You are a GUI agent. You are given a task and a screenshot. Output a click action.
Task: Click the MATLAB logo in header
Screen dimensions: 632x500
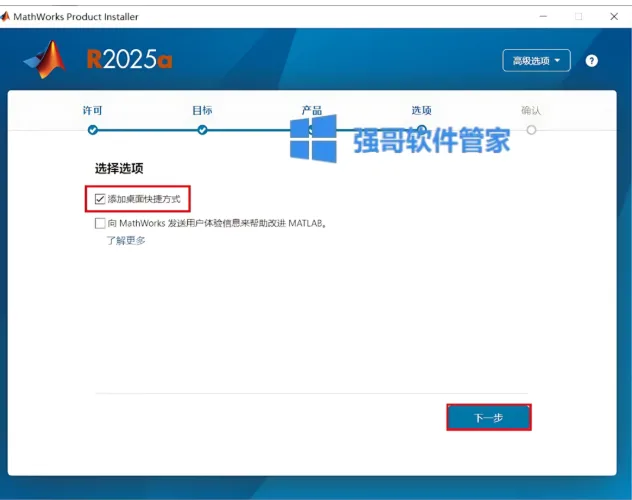(x=45, y=59)
